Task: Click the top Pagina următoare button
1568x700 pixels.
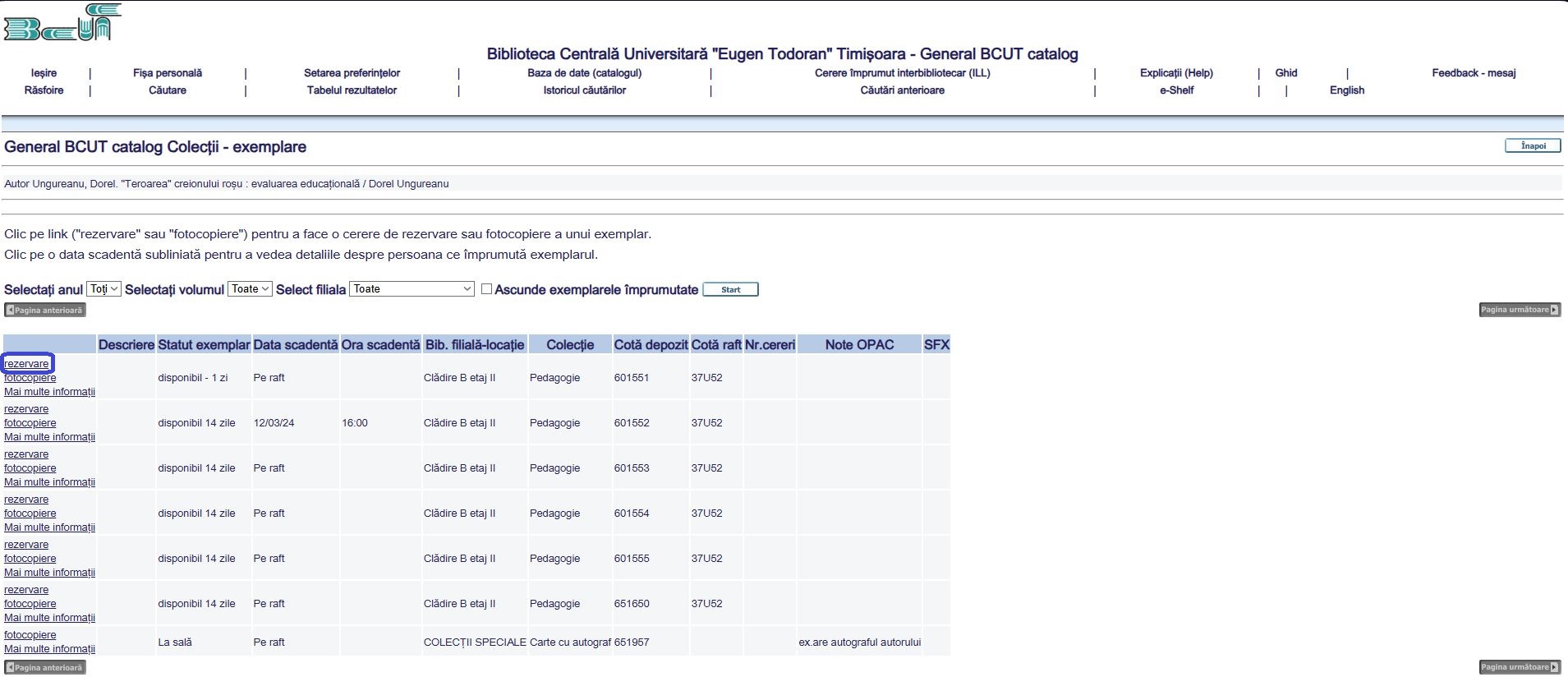Action: tap(1519, 310)
